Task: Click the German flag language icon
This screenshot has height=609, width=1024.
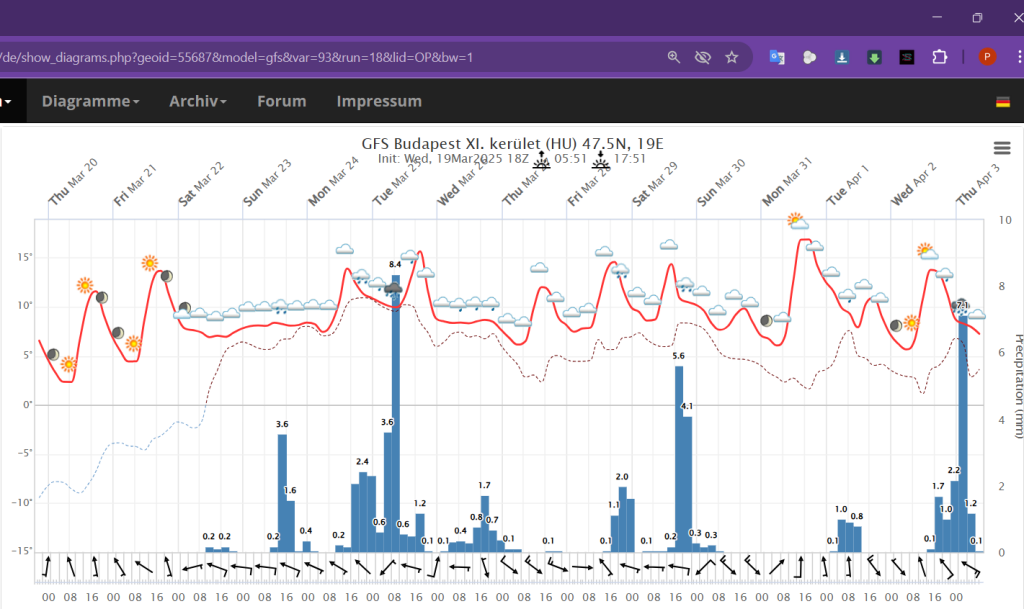Action: [1003, 102]
